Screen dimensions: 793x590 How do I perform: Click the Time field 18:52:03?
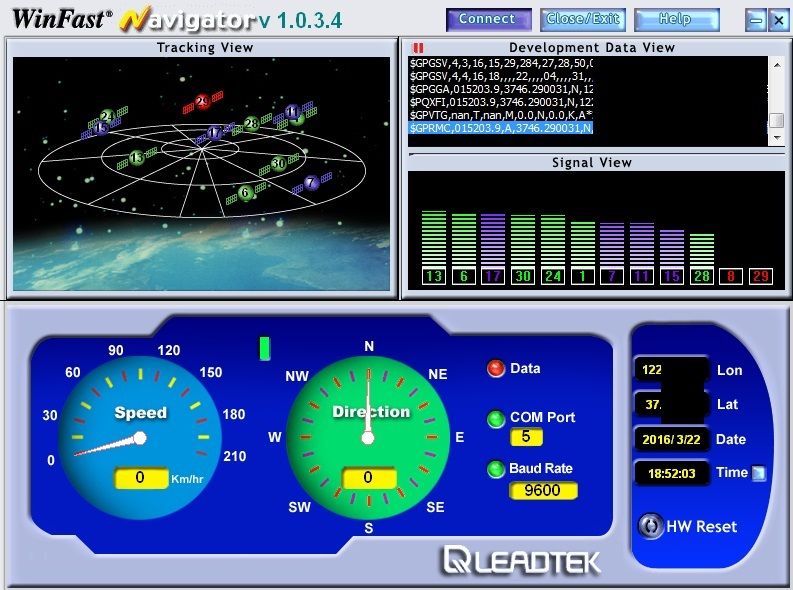click(672, 474)
